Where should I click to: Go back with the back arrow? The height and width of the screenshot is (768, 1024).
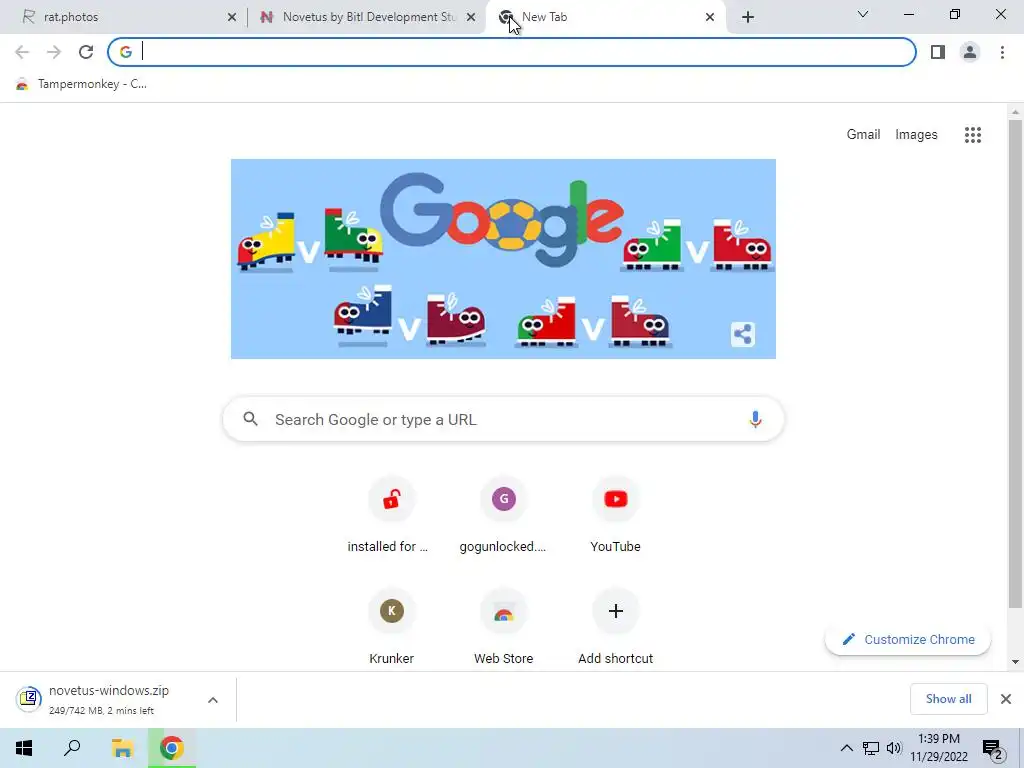[22, 52]
